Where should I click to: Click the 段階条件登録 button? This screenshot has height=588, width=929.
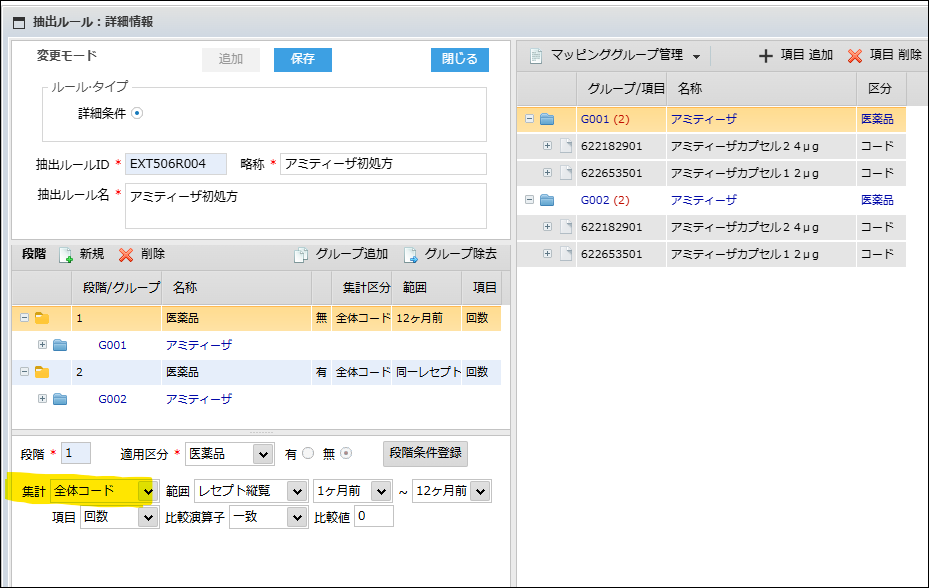pos(425,453)
